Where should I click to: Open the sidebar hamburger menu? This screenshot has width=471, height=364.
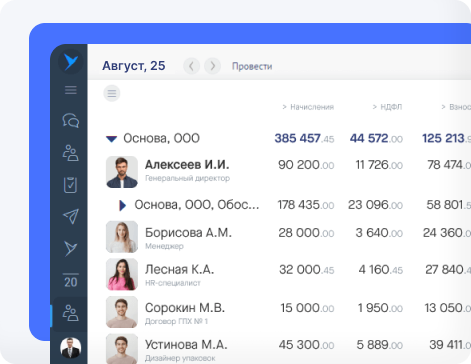[71, 90]
